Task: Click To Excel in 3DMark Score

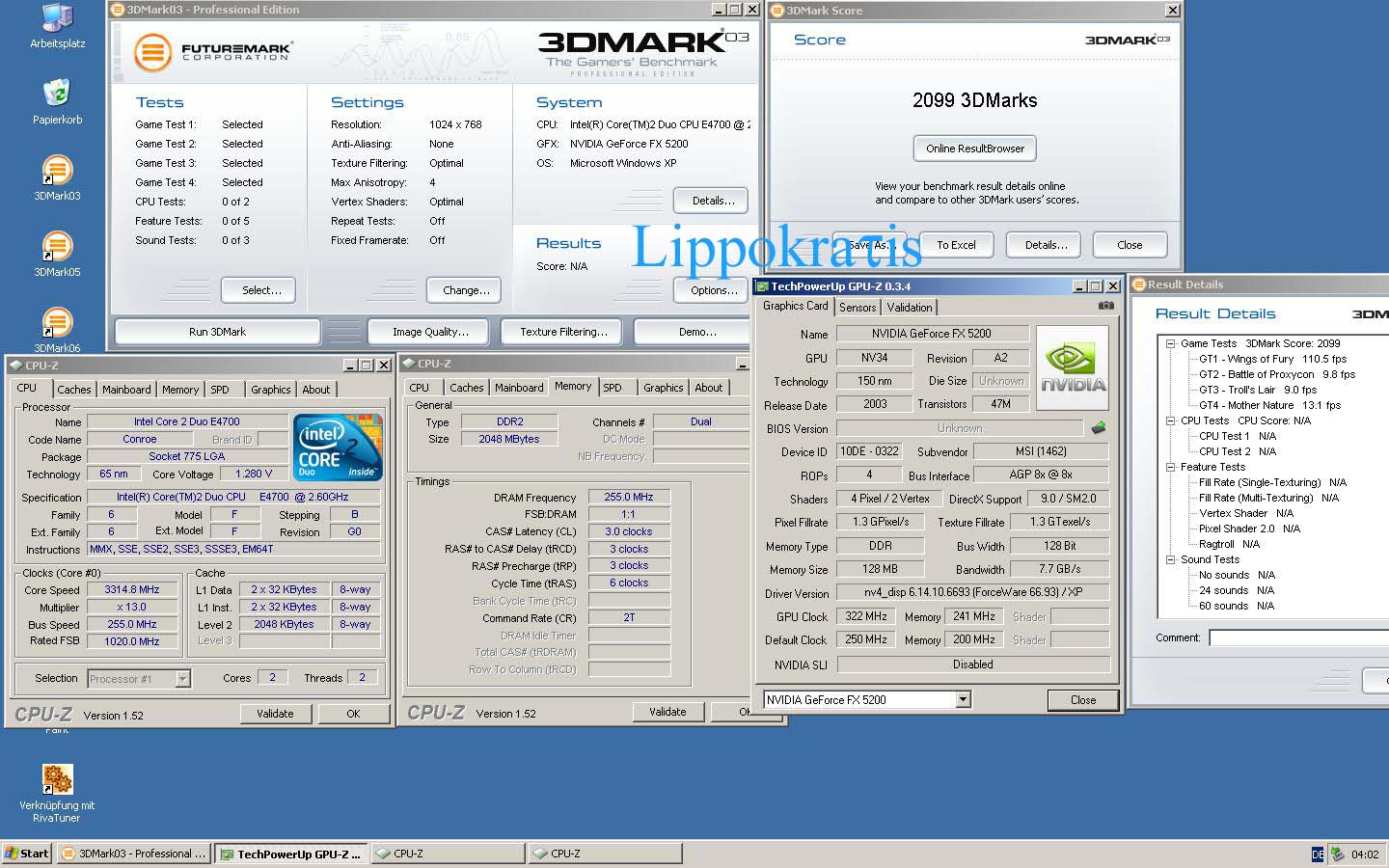Action: (x=956, y=245)
